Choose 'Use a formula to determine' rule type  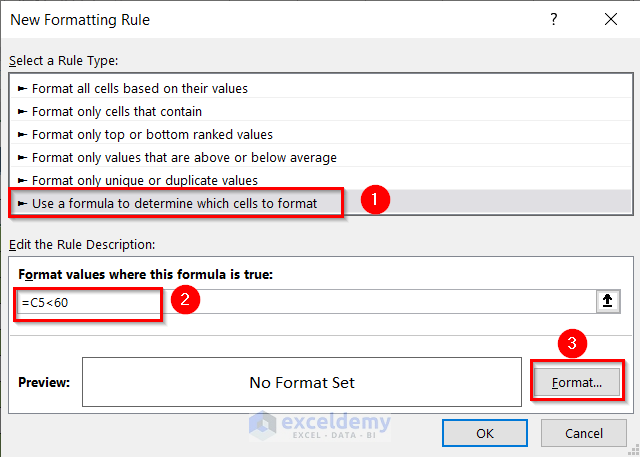pos(174,203)
